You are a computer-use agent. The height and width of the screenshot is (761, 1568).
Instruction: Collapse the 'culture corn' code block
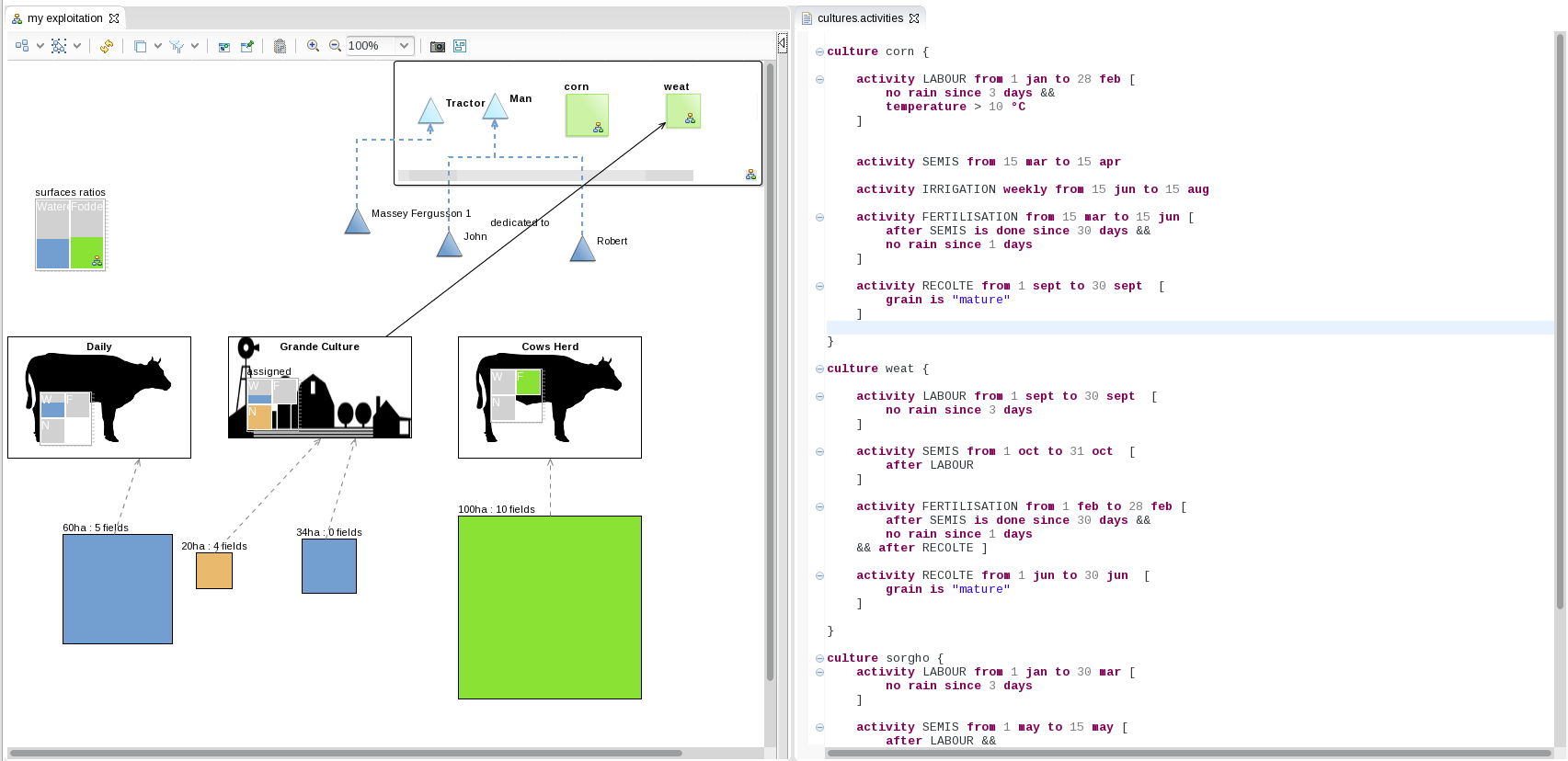pos(819,52)
